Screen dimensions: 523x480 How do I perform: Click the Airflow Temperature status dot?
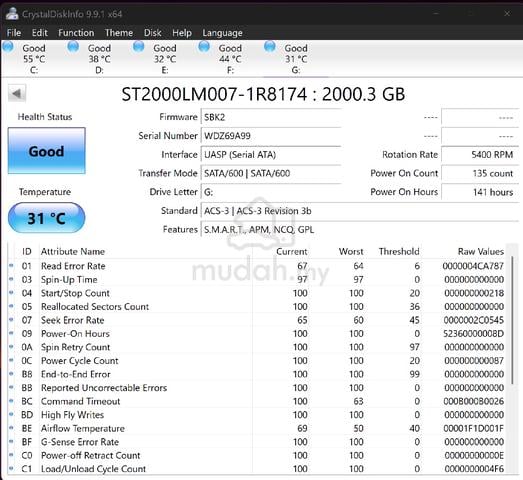coord(11,428)
